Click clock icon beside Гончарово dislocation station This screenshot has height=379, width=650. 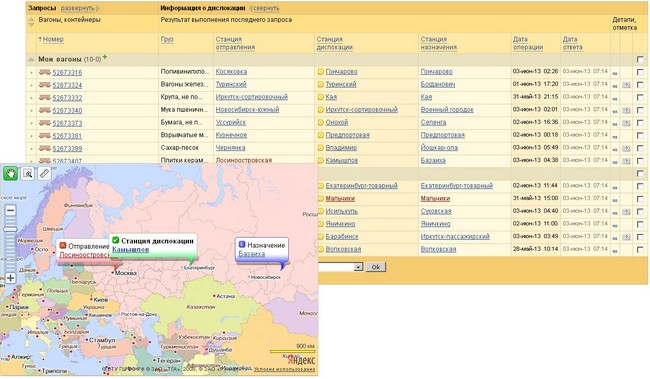320,72
